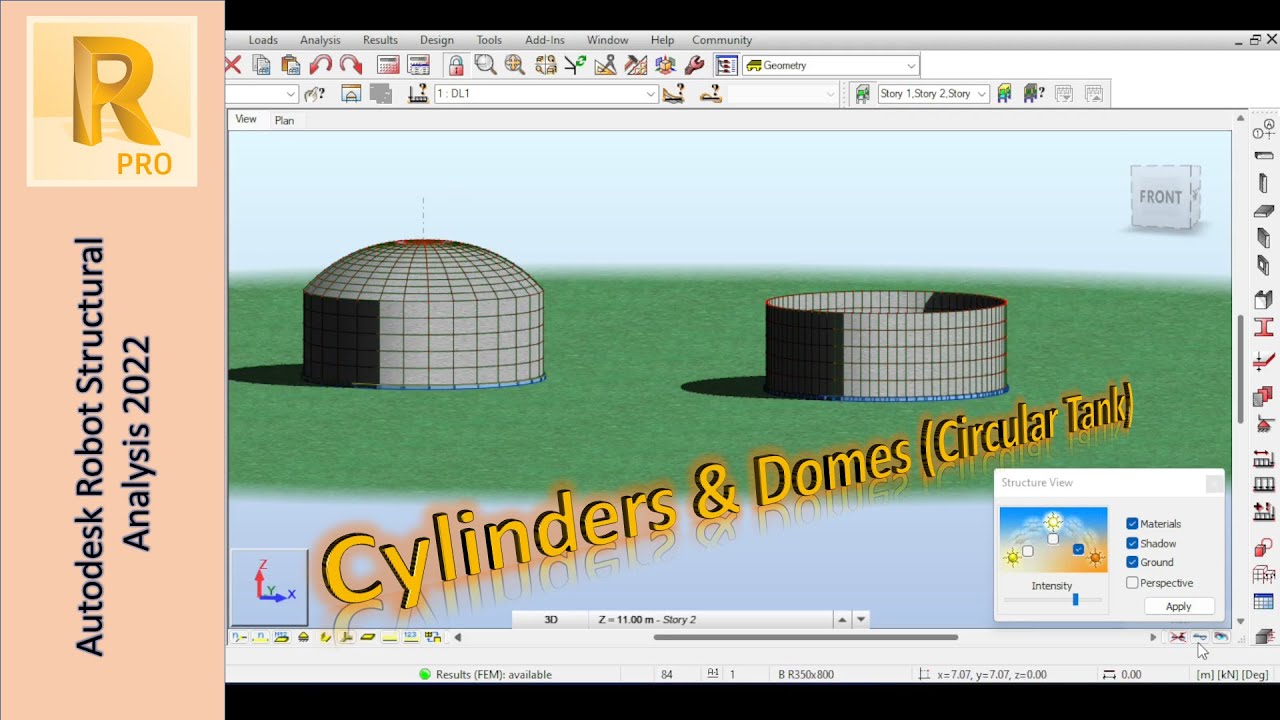The width and height of the screenshot is (1280, 720).
Task: Click the colorful 3D cube axes icon
Action: 665,65
